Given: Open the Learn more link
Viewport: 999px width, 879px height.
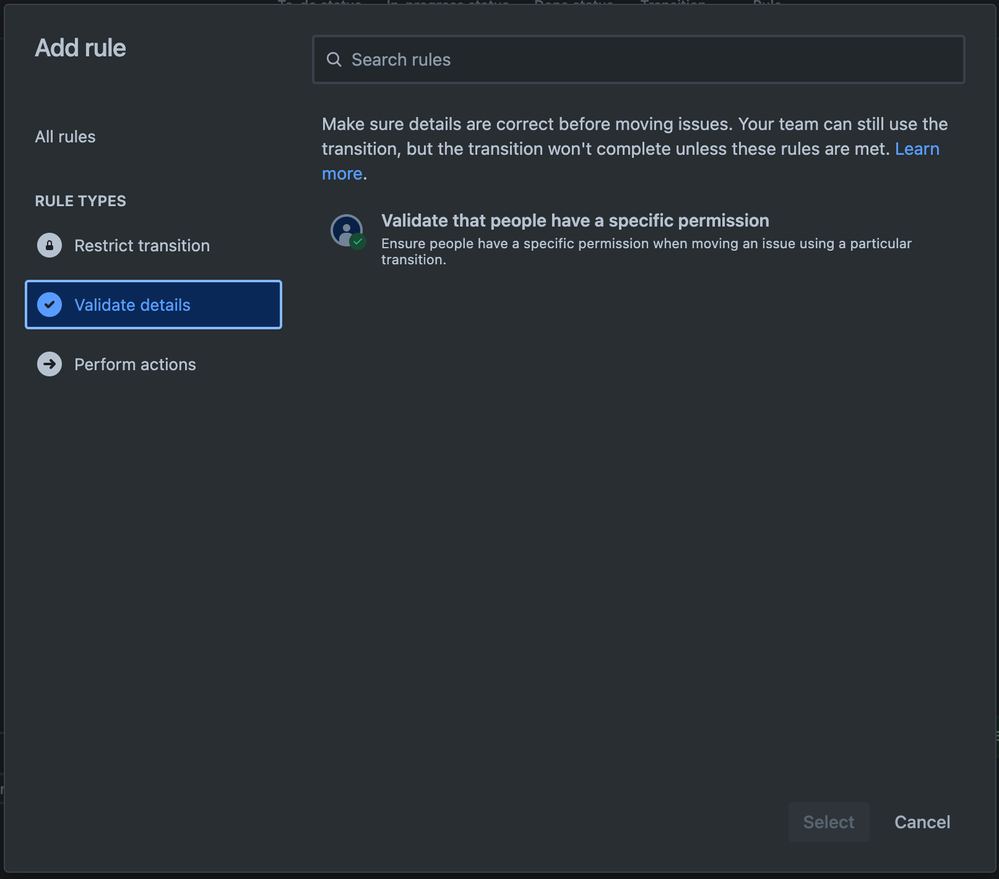Looking at the screenshot, I should pos(917,148).
